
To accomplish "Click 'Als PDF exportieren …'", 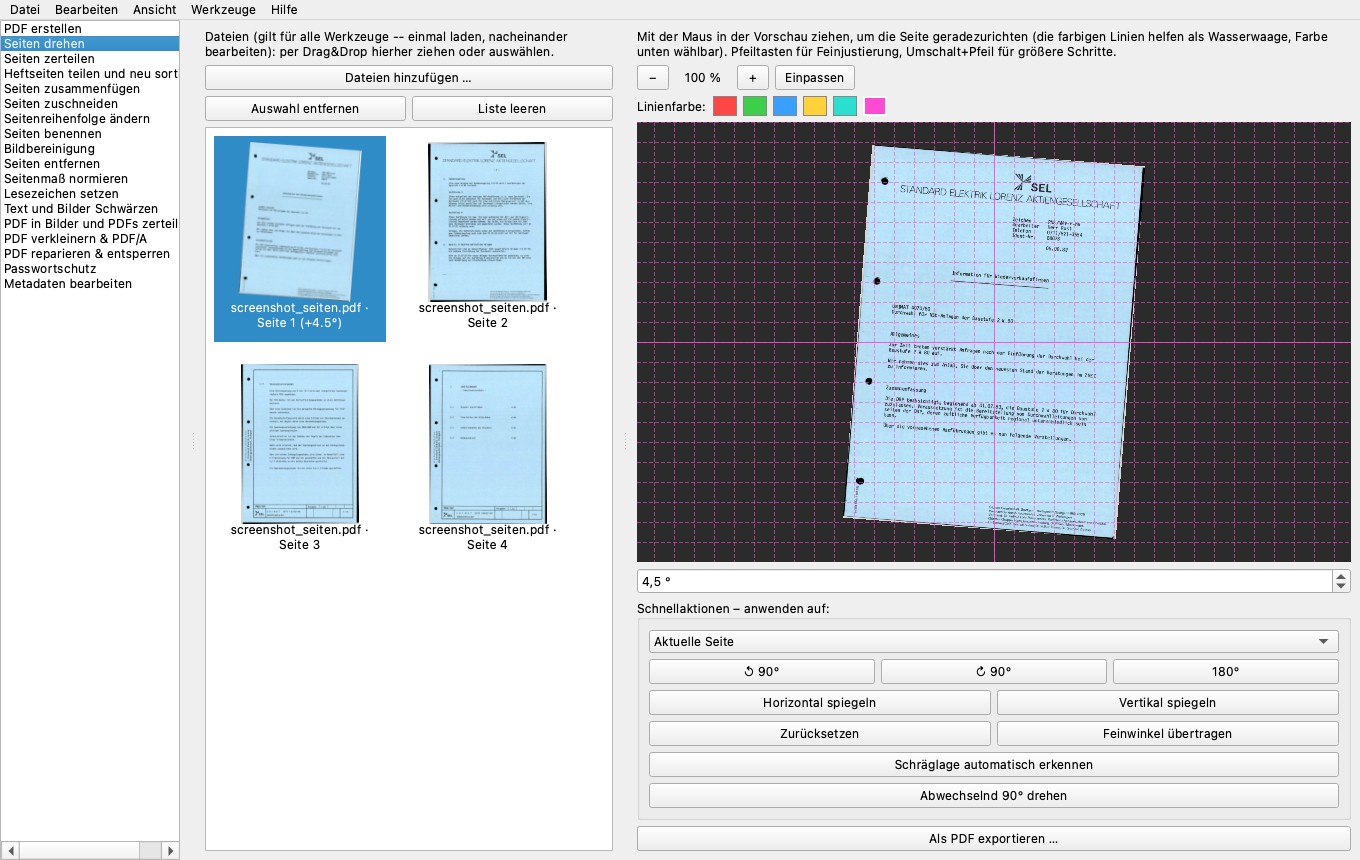I will (x=994, y=839).
